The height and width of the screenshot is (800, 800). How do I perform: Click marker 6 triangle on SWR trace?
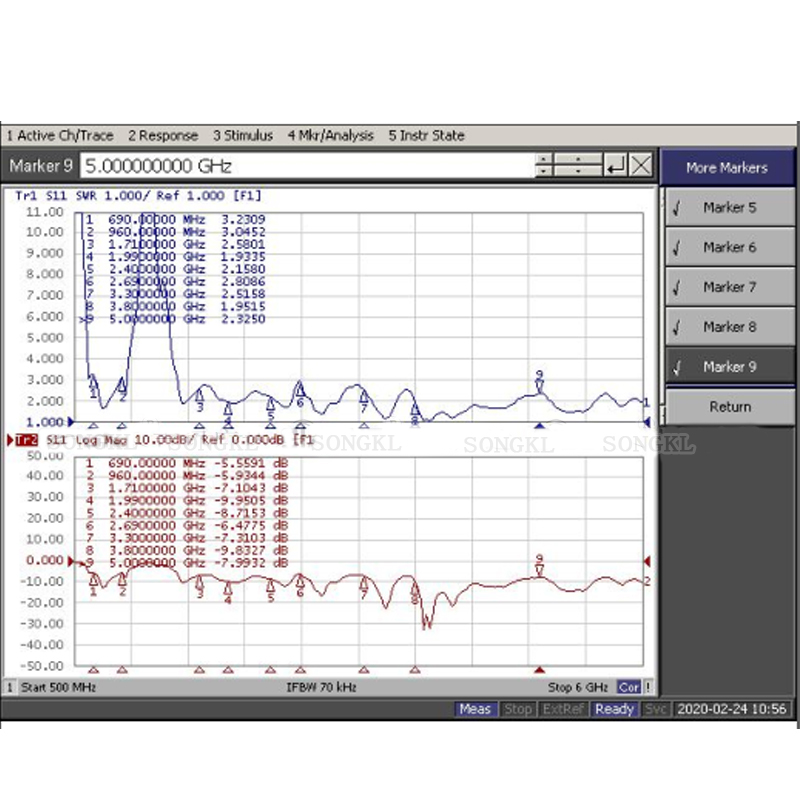[x=300, y=389]
